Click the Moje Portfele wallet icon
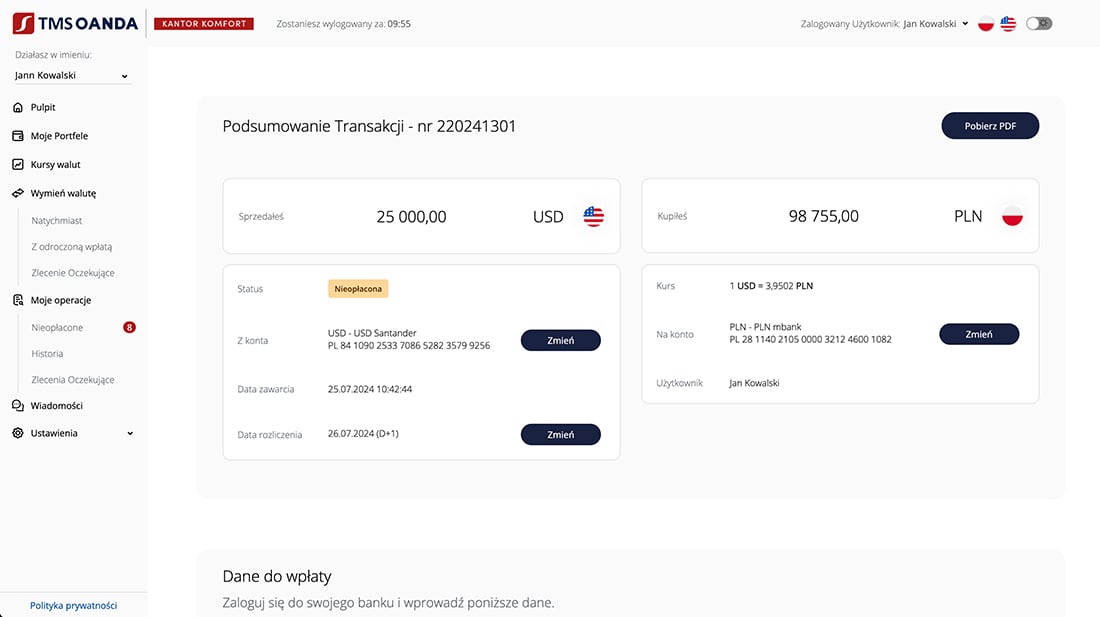The width and height of the screenshot is (1100, 617). (x=18, y=136)
